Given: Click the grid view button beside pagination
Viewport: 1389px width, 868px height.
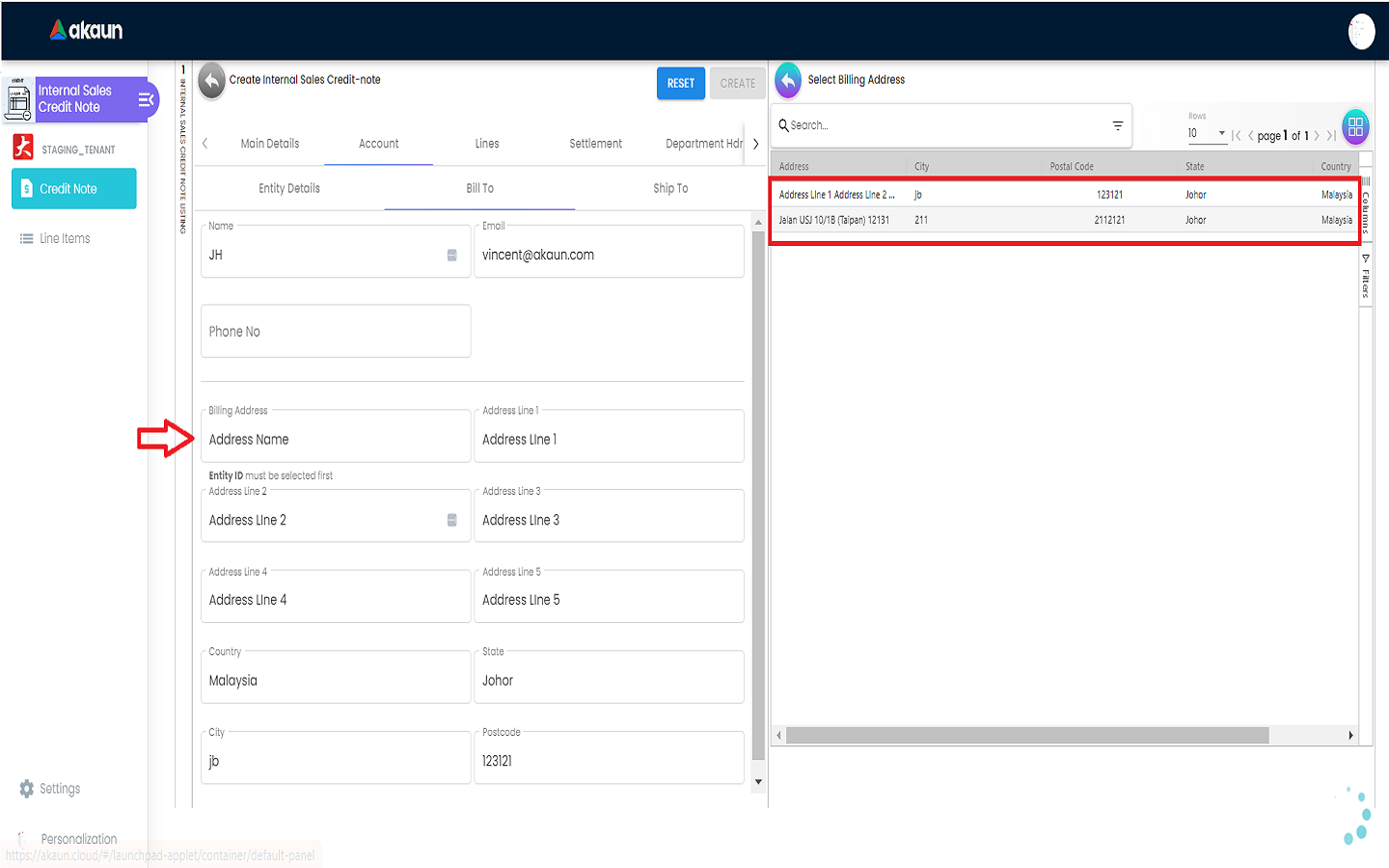Looking at the screenshot, I should 1355,126.
